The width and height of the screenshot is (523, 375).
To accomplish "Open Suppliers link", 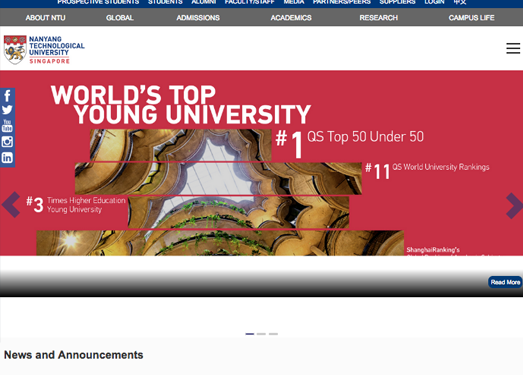I will click(x=397, y=2).
